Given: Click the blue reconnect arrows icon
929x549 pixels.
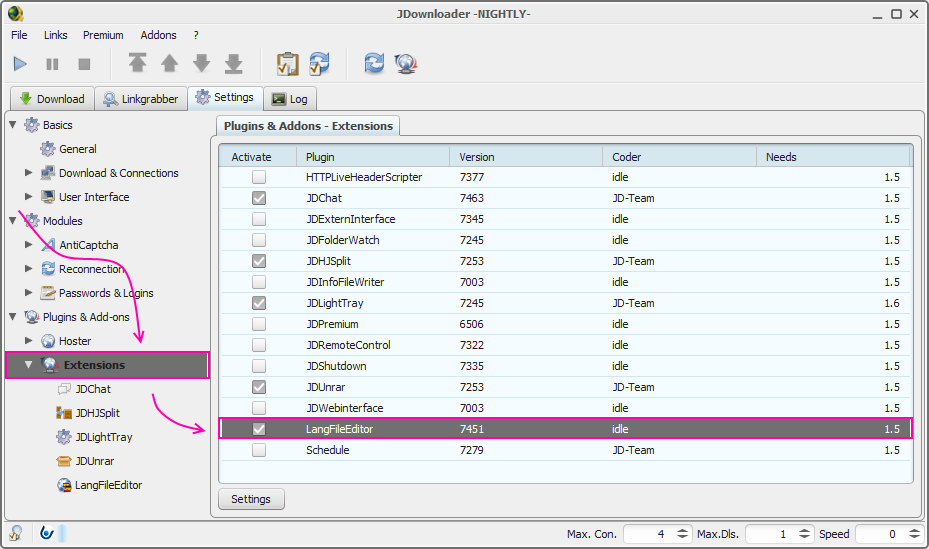Looking at the screenshot, I should [x=374, y=63].
